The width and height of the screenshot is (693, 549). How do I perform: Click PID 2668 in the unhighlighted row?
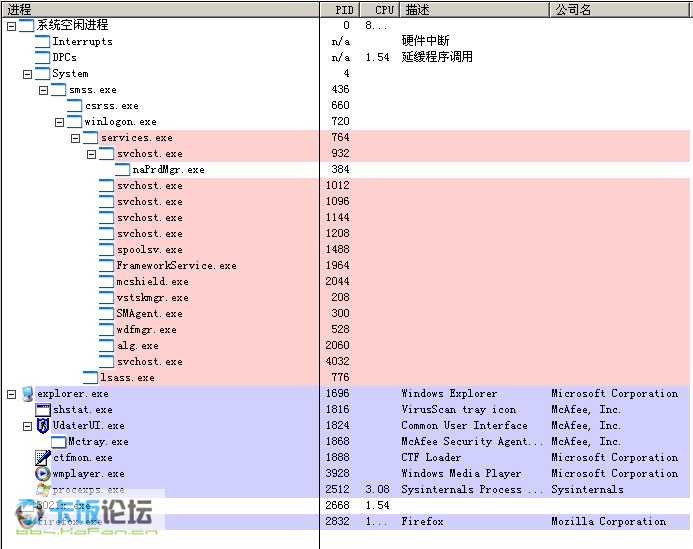tap(337, 505)
